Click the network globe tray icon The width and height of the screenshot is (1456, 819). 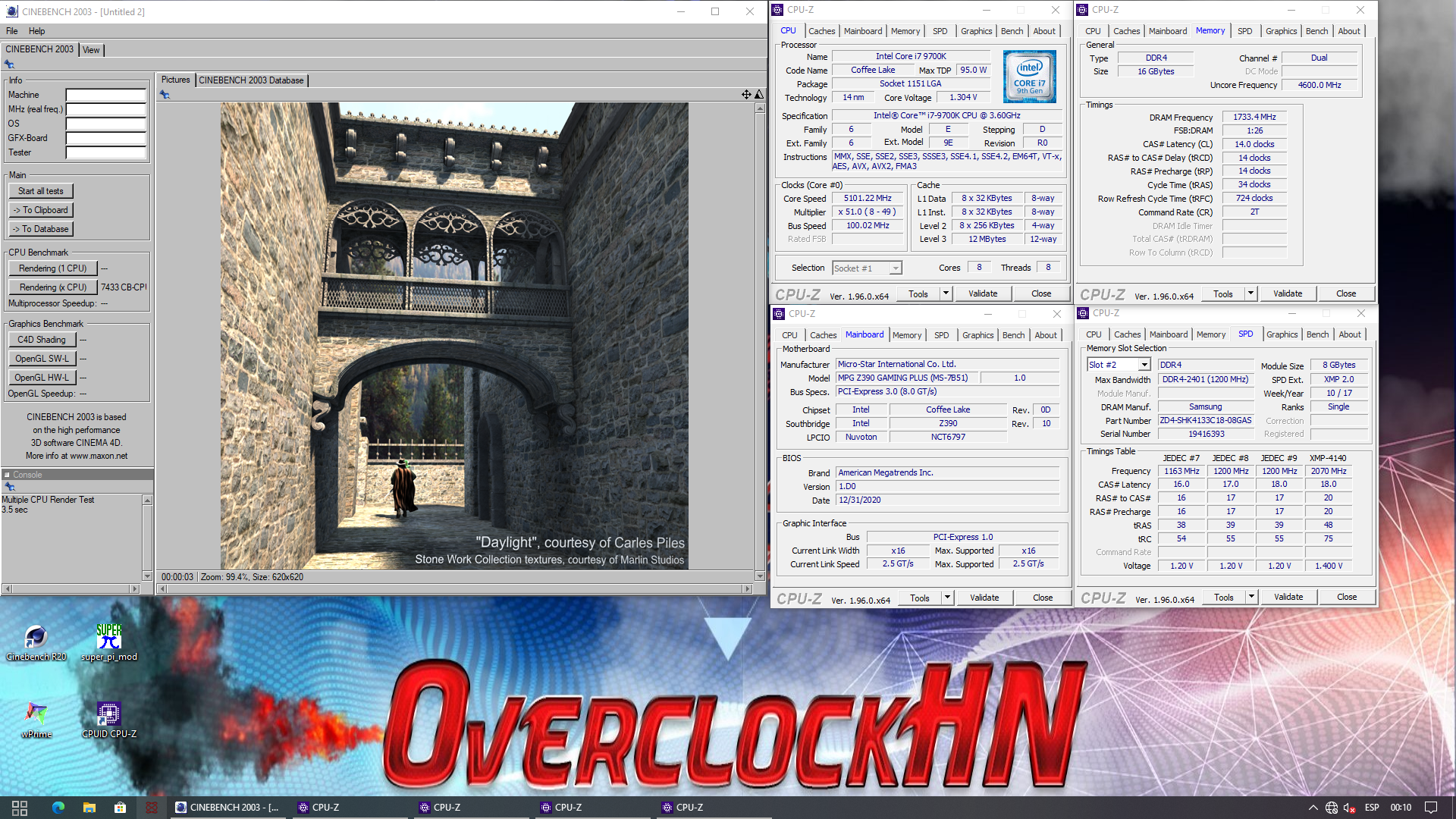[1332, 808]
